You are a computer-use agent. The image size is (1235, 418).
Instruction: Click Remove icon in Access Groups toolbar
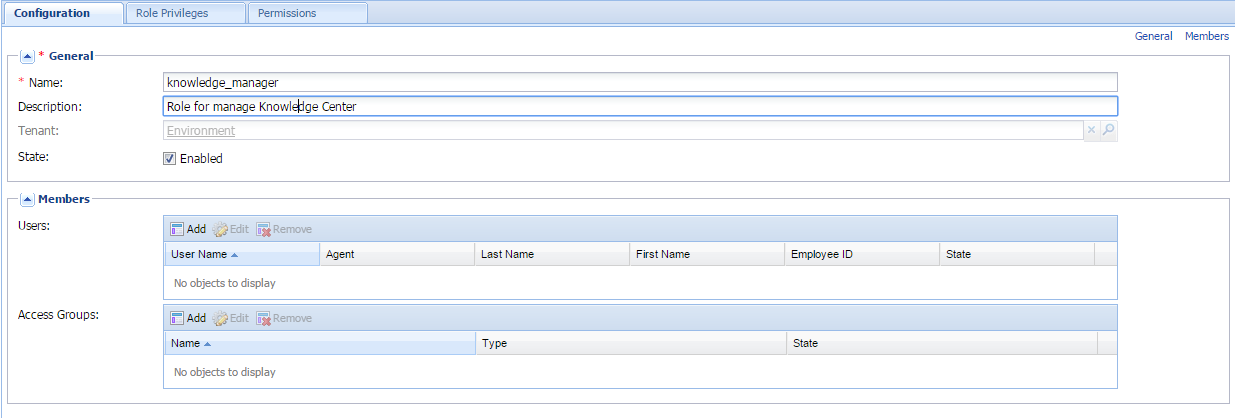click(264, 318)
